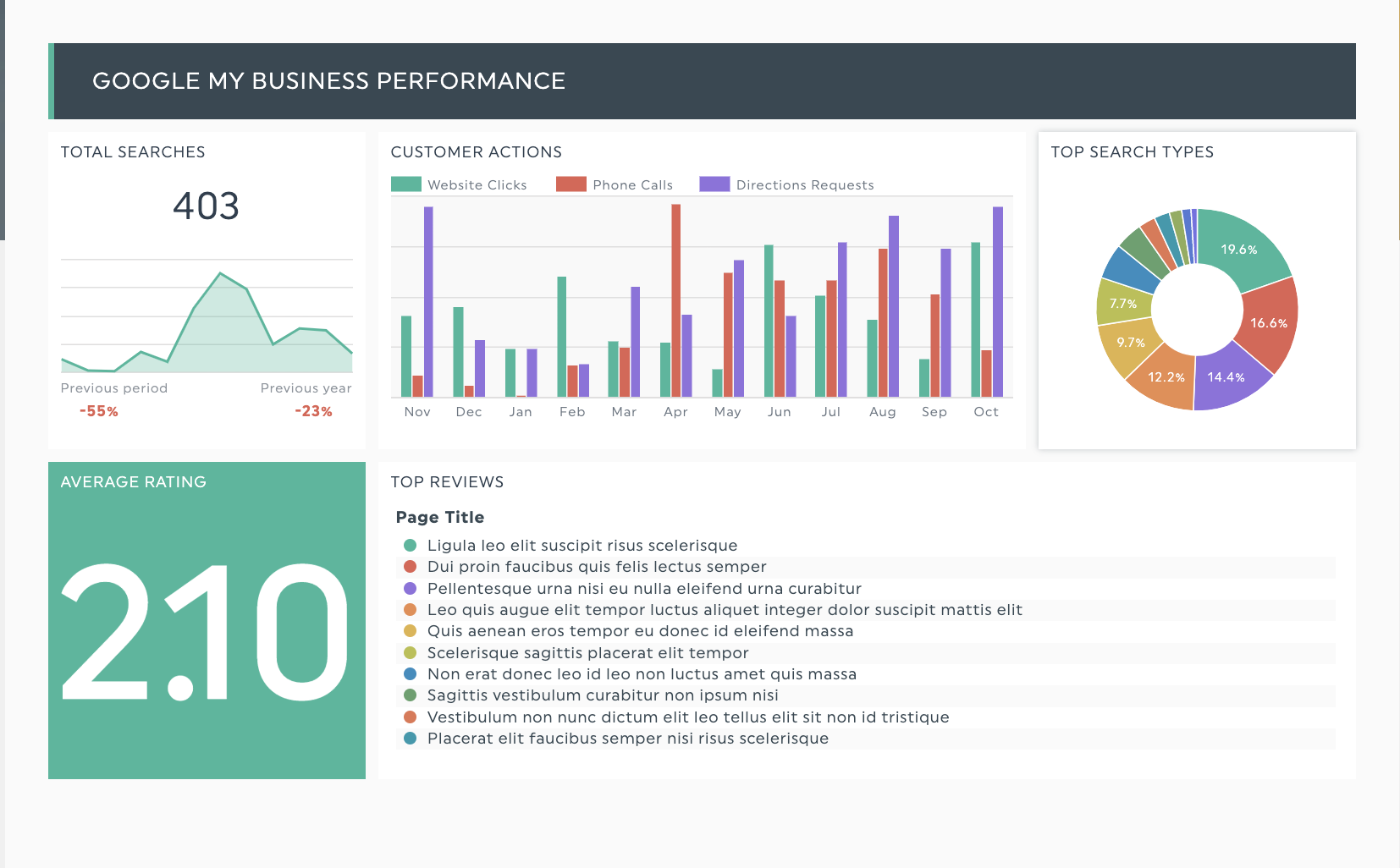This screenshot has height=868, width=1400.
Task: Select the 16.6% donut chart segment
Action: (1268, 324)
